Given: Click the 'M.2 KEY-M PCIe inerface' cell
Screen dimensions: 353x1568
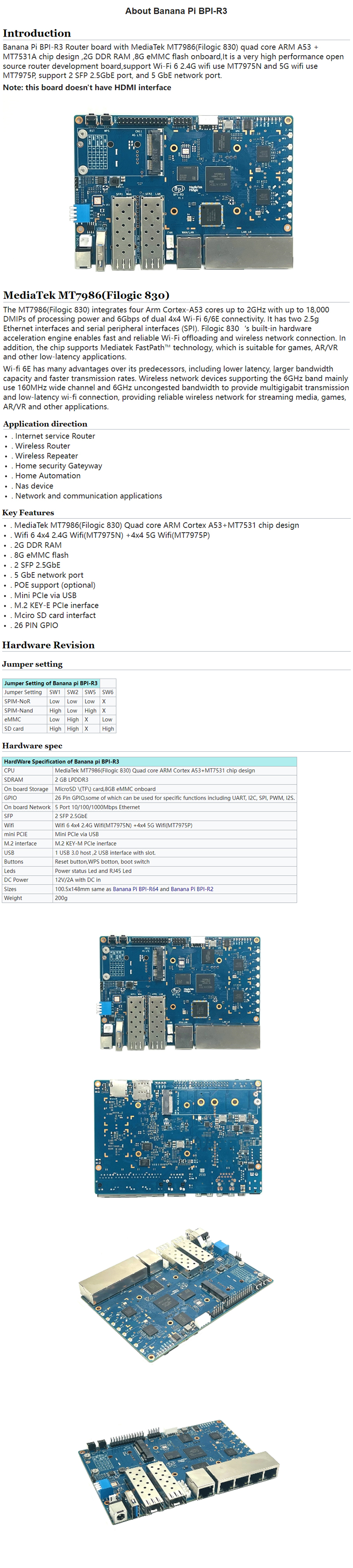Looking at the screenshot, I should click(175, 844).
